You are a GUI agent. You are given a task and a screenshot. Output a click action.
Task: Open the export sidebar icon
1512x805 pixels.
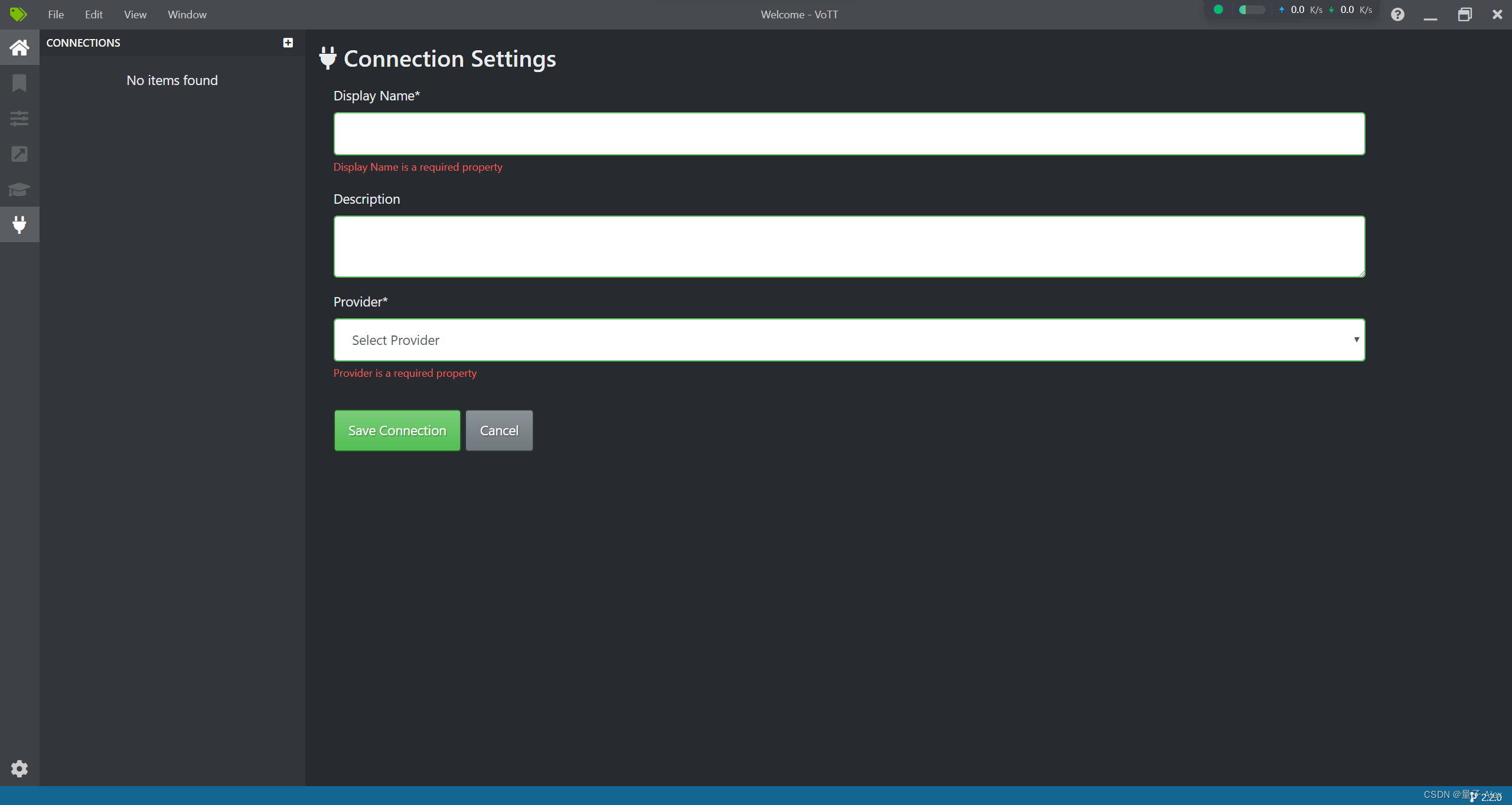19,154
